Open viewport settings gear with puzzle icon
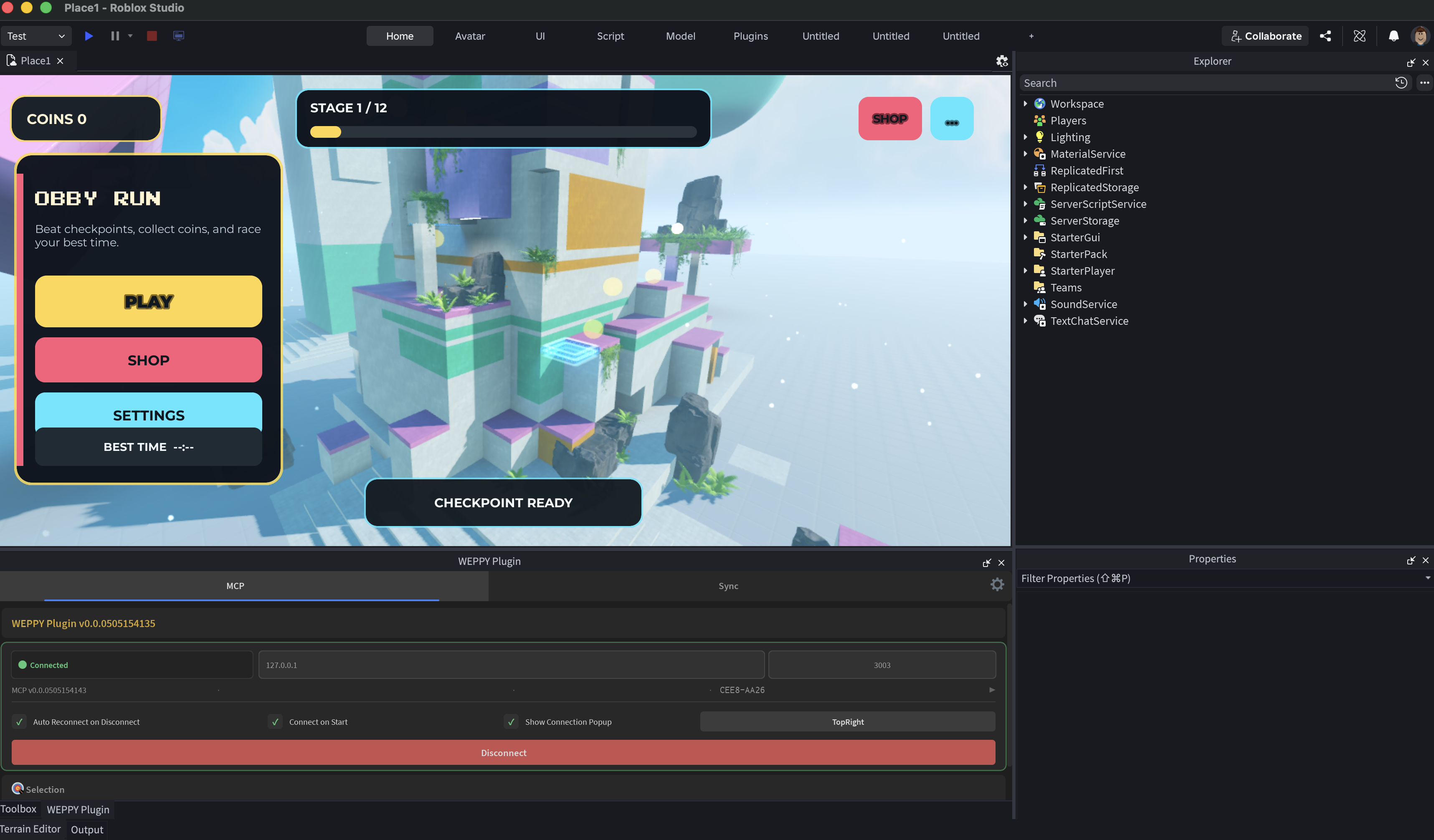Screen dimensions: 1434x840 (1002, 61)
